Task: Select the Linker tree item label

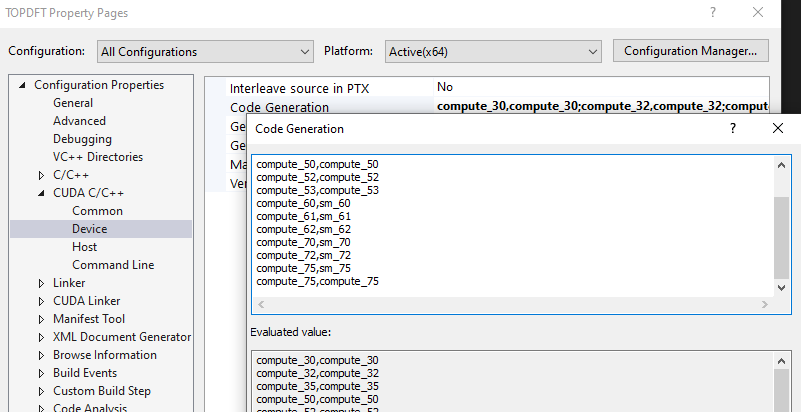Action: point(69,283)
